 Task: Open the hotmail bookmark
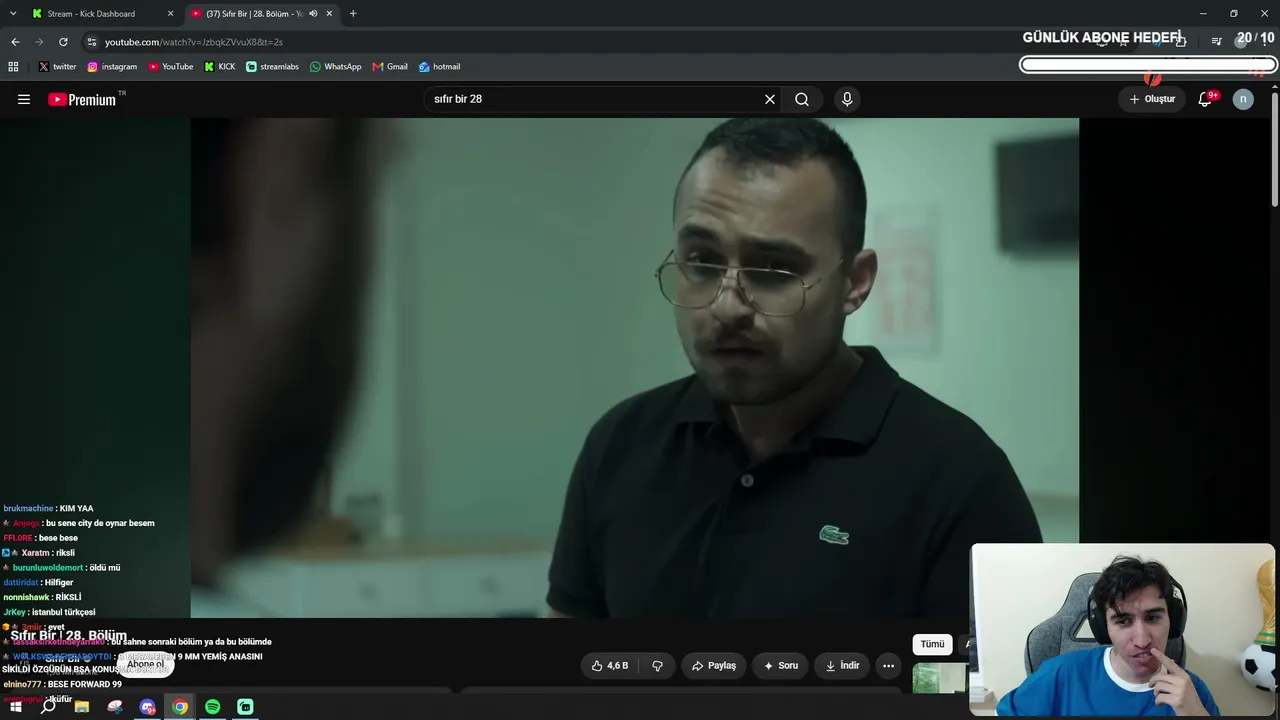[439, 67]
